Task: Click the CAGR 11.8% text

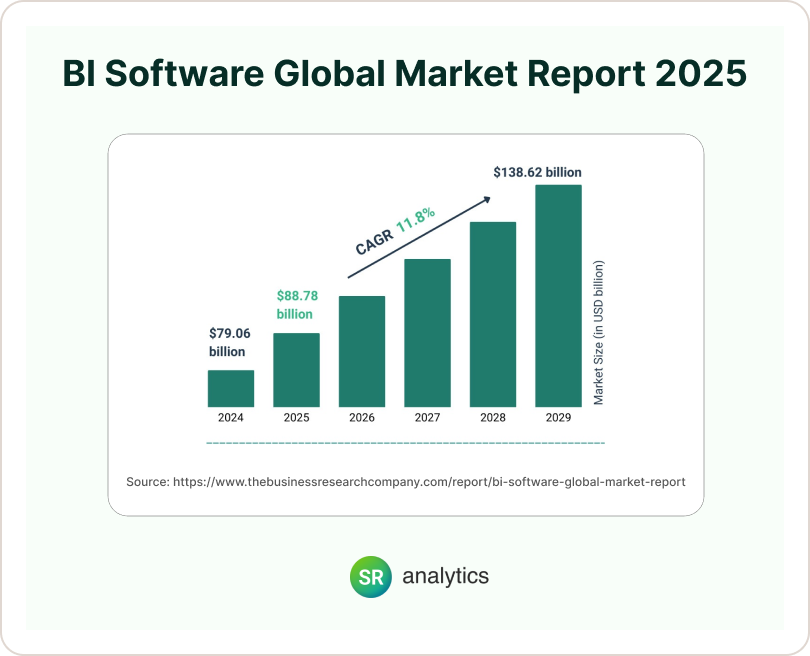Action: click(394, 233)
